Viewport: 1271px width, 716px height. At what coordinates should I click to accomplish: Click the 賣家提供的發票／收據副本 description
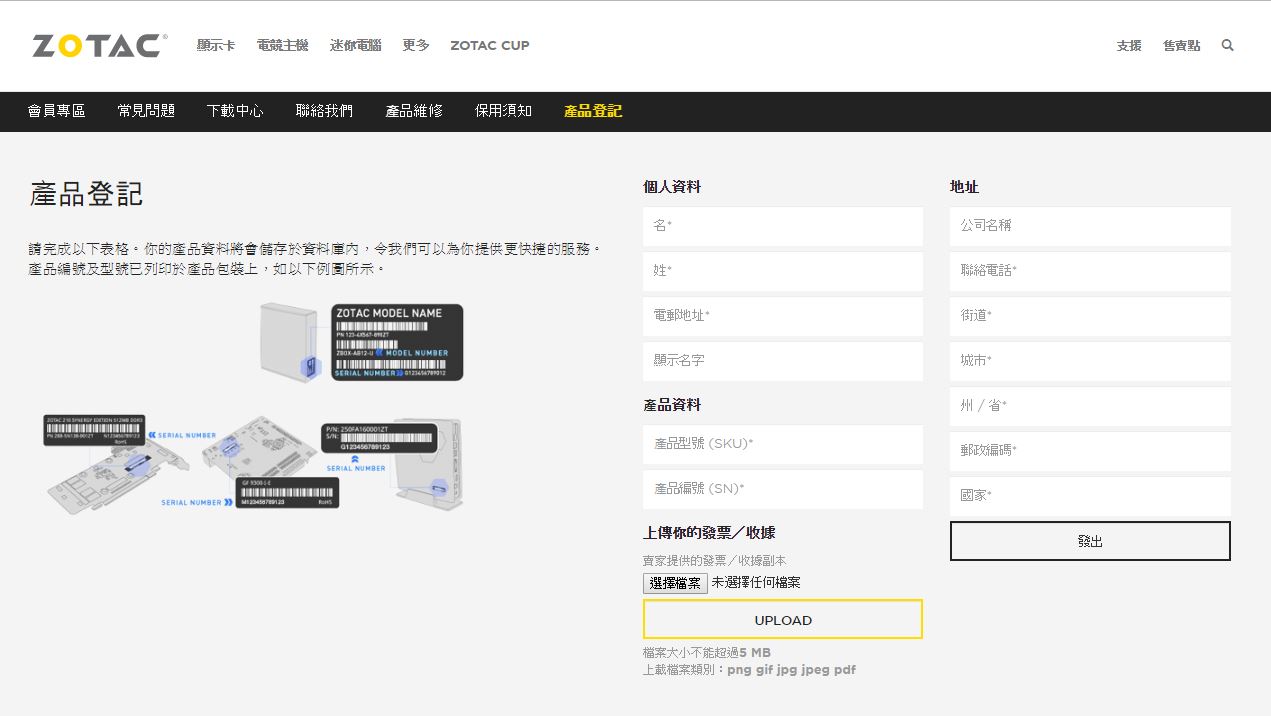click(x=715, y=561)
